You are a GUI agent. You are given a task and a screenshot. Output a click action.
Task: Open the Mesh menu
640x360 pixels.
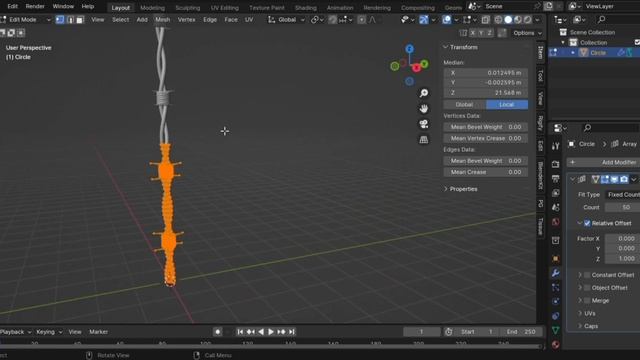tap(162, 20)
